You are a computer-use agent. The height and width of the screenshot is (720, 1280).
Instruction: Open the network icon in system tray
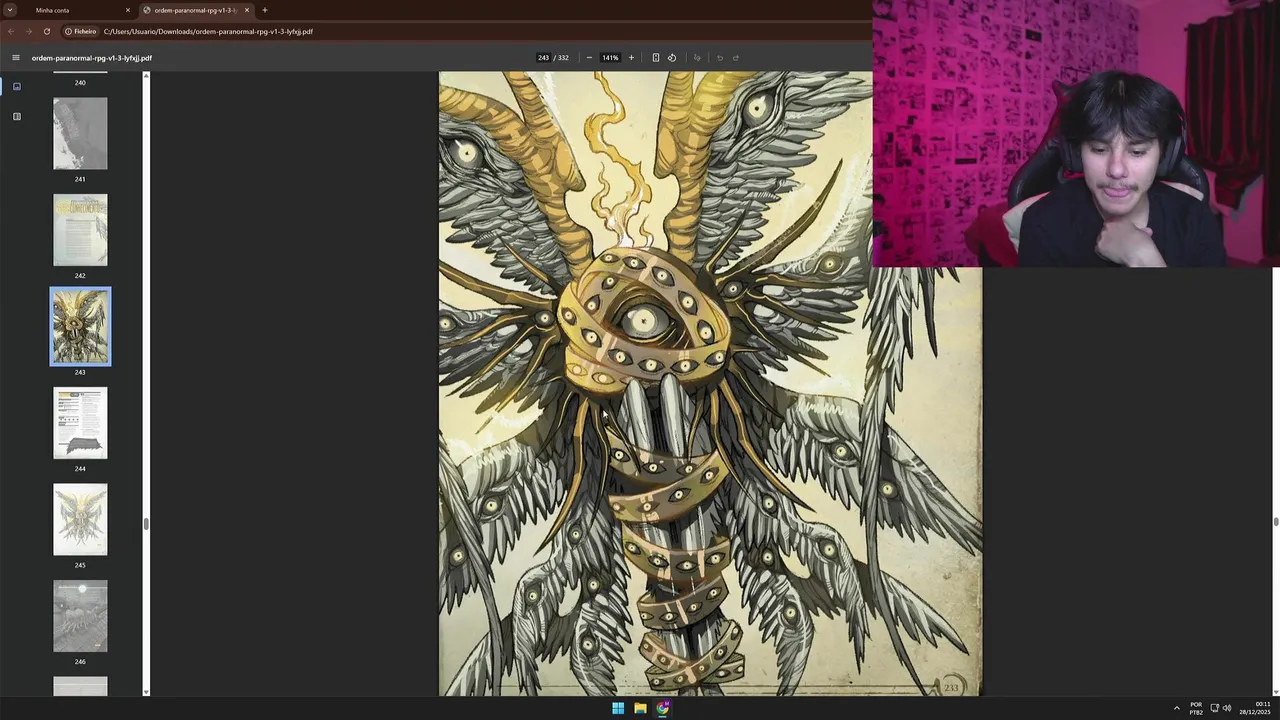click(1215, 708)
